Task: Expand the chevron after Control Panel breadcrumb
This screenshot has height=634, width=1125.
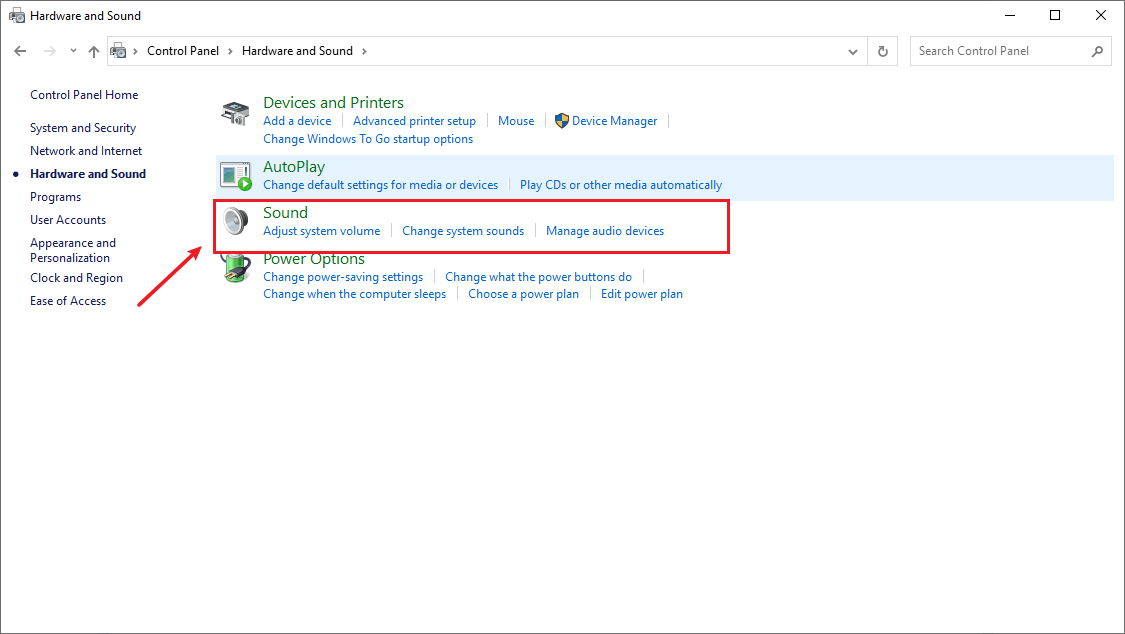Action: tap(230, 51)
